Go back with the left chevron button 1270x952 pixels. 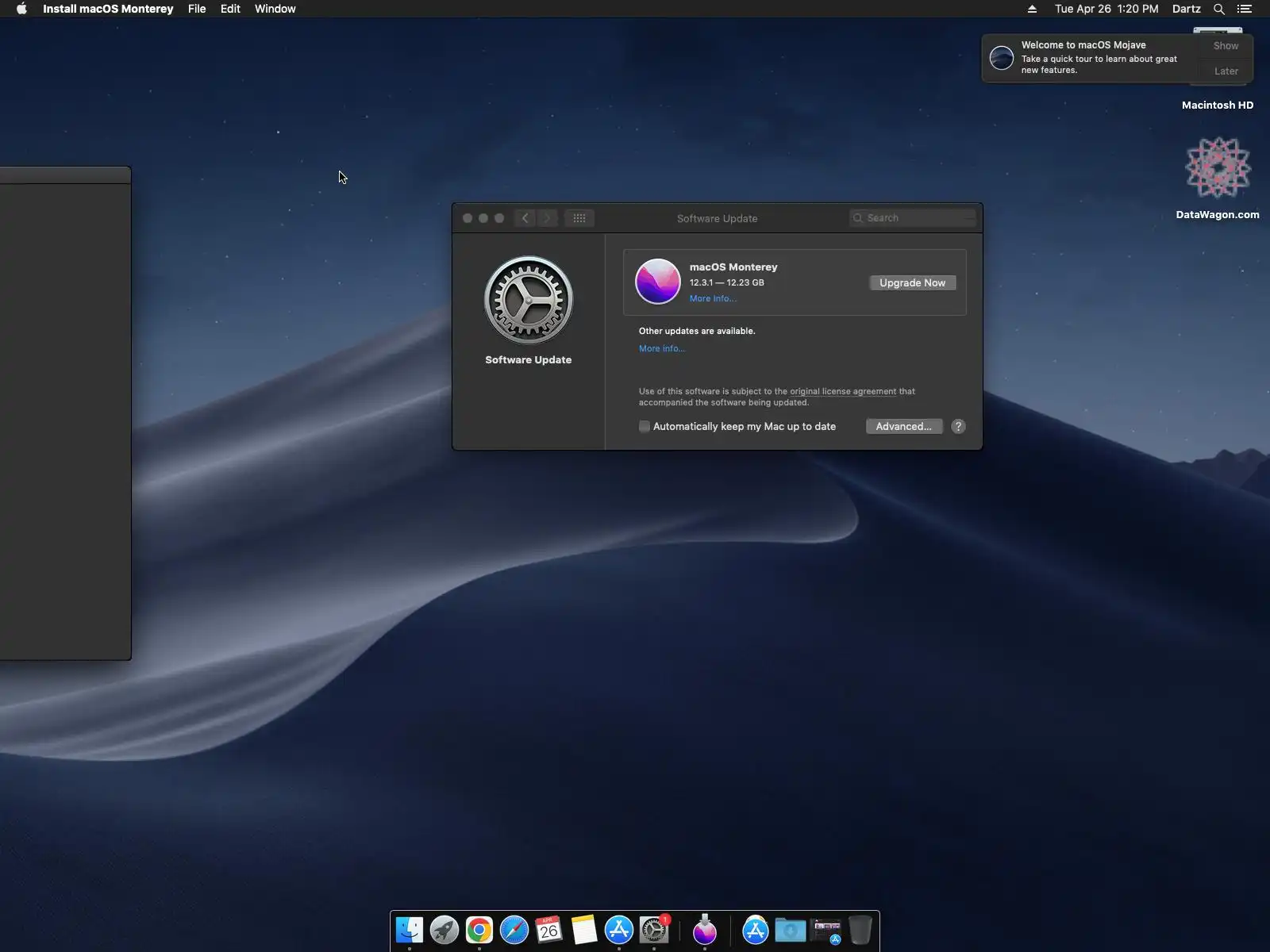(x=525, y=218)
